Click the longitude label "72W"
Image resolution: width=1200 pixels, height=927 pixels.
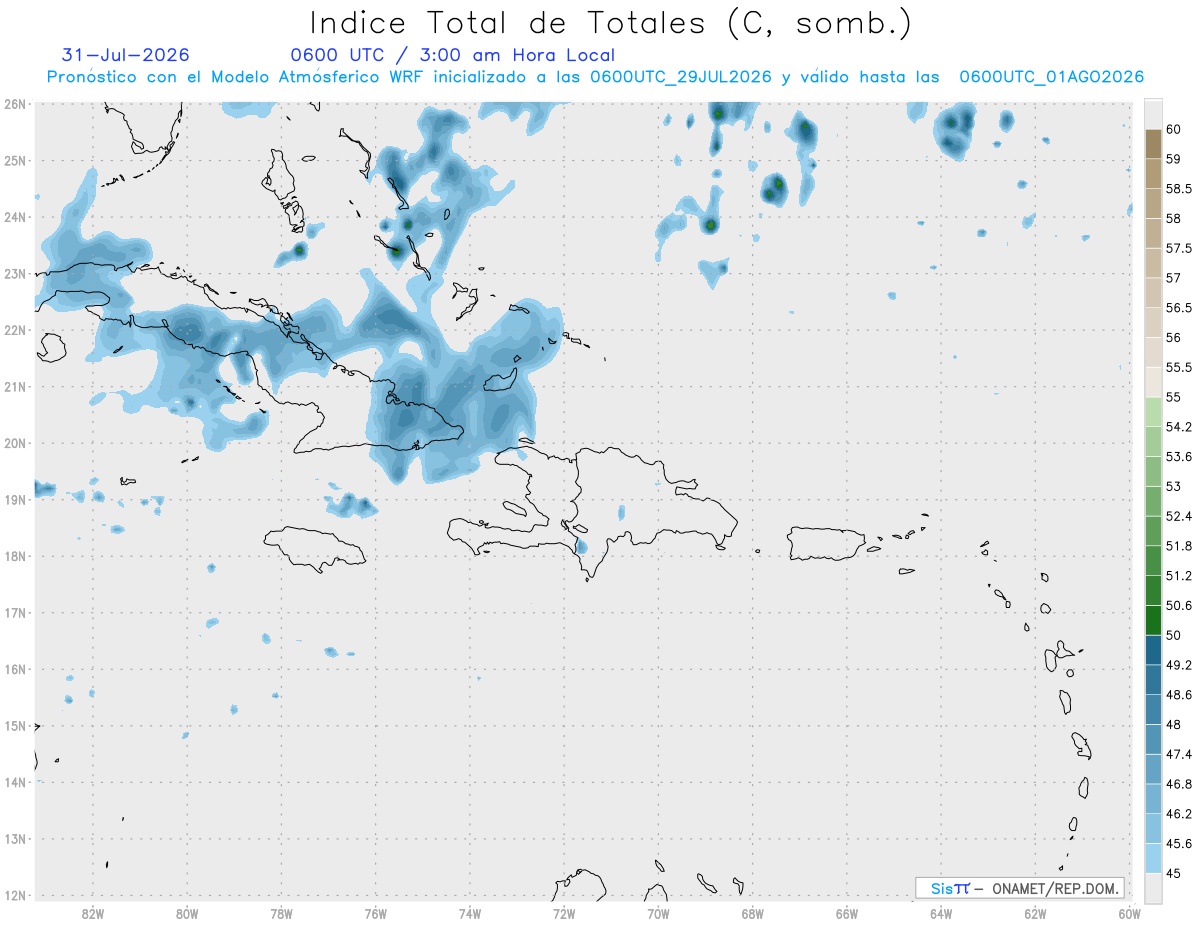point(564,913)
